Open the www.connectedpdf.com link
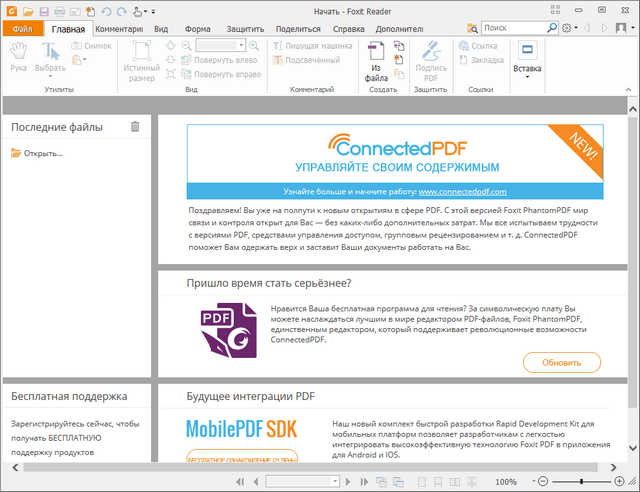Viewport: 640px width, 492px height. 462,191
